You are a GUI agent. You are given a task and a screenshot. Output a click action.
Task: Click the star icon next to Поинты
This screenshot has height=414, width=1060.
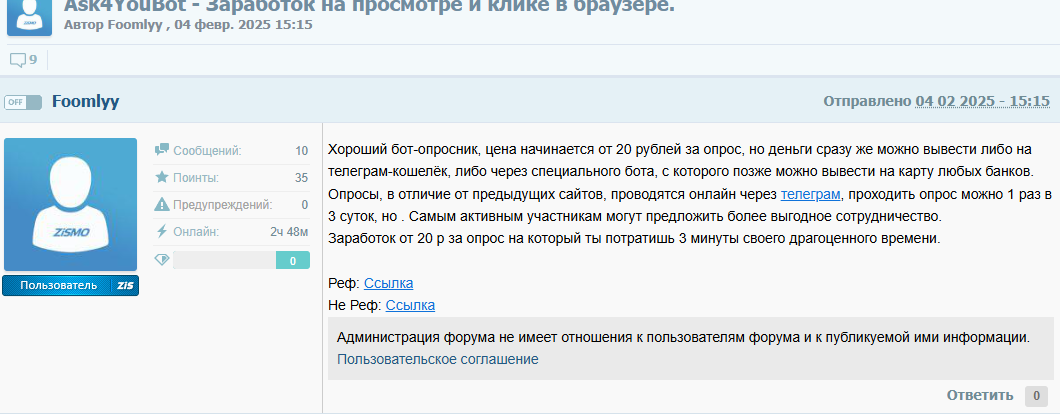[161, 178]
